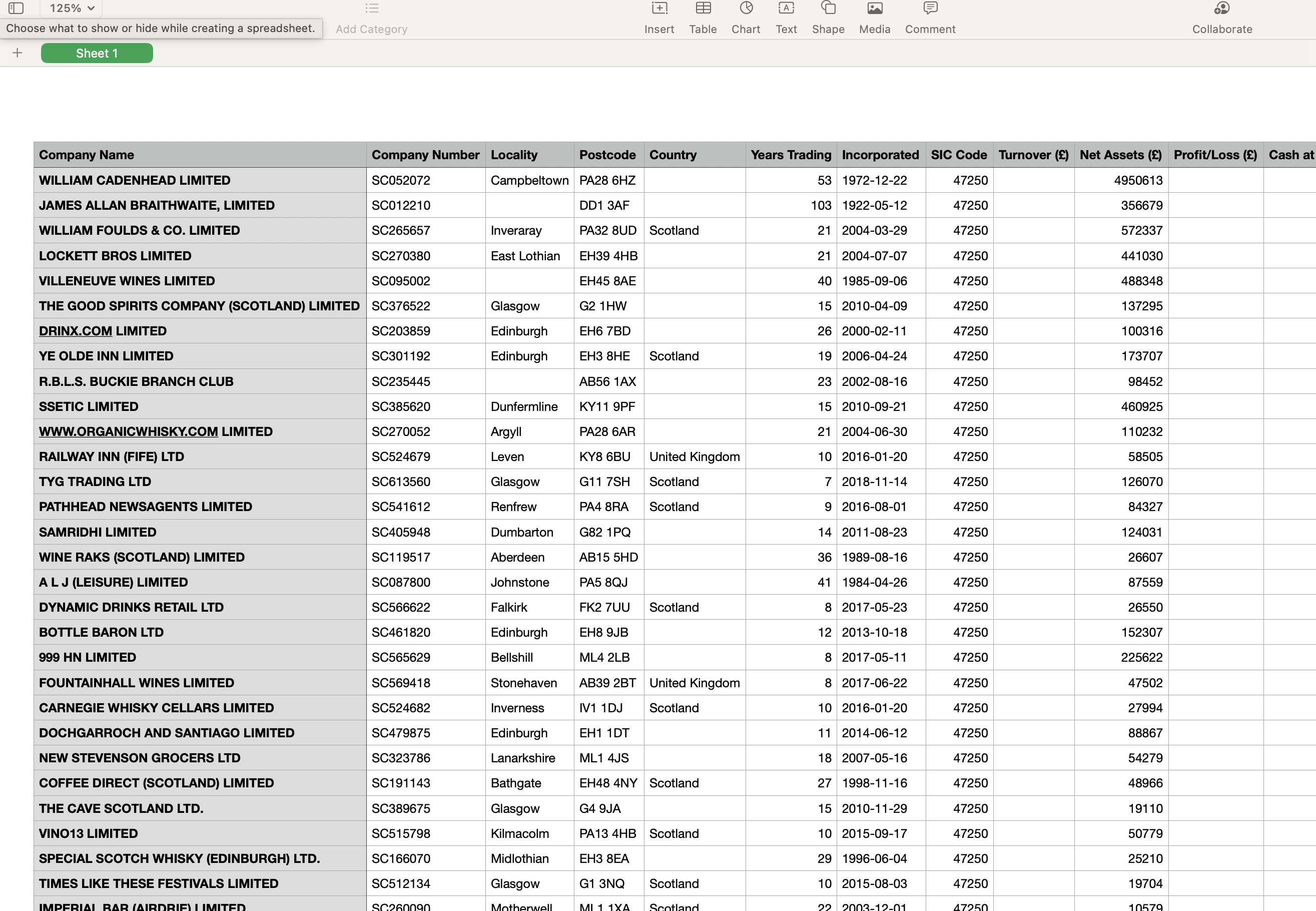The height and width of the screenshot is (911, 1316).
Task: Open the 125% zoom level dropdown
Action: (x=70, y=9)
